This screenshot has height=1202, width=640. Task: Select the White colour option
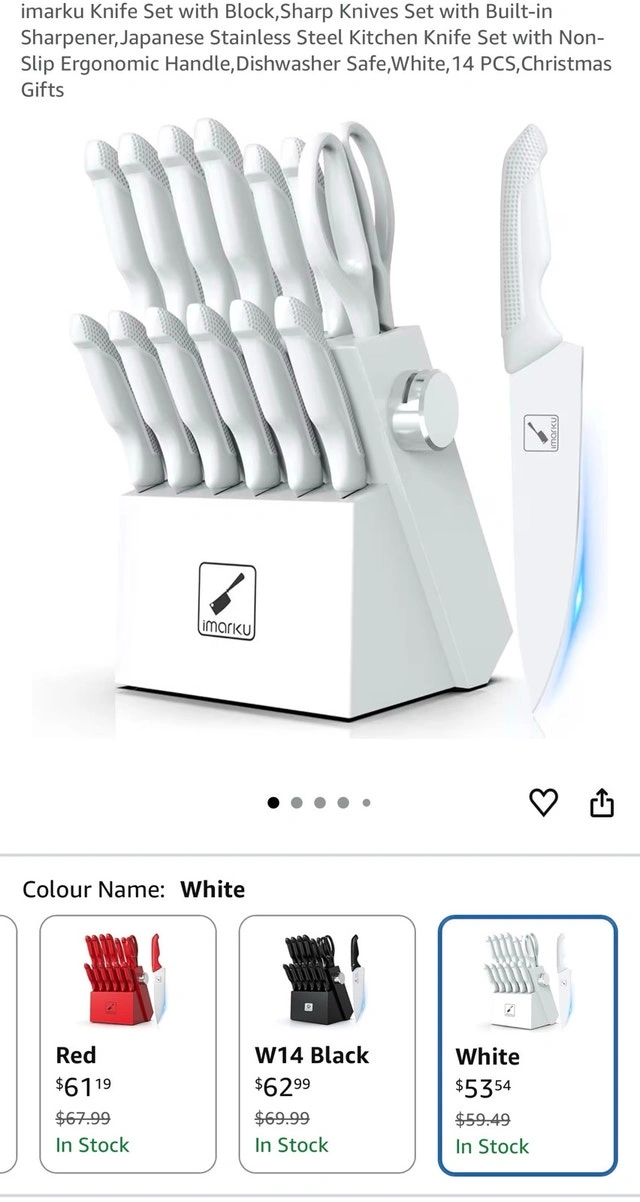pyautogui.click(x=527, y=1044)
